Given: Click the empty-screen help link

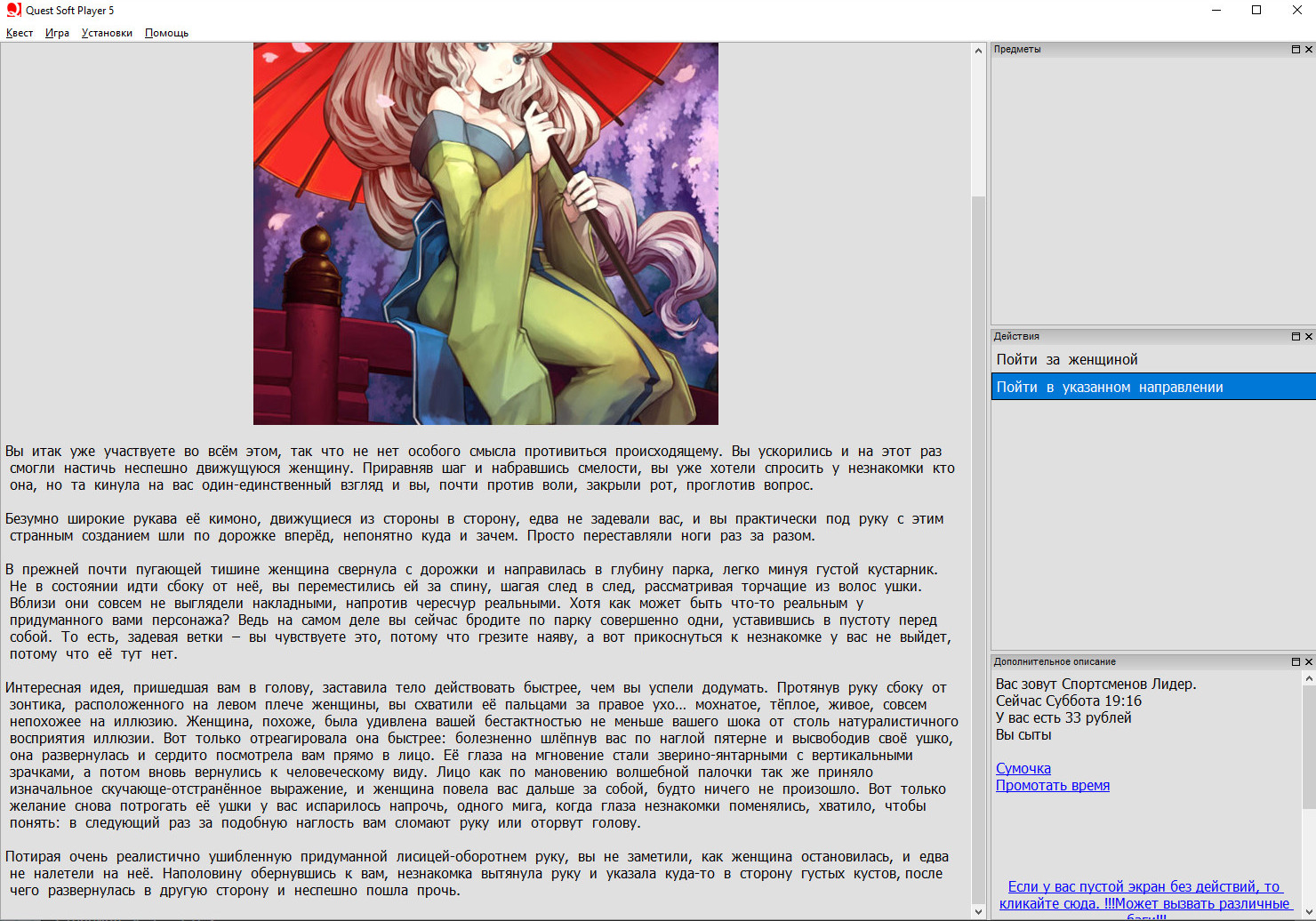Looking at the screenshot, I should [1144, 900].
